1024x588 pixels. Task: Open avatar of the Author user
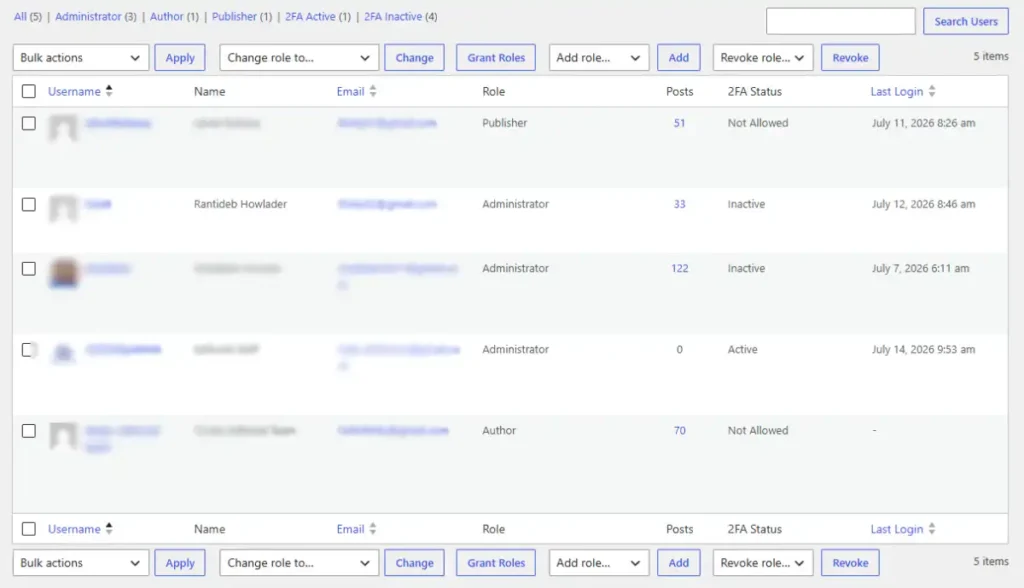(63, 435)
